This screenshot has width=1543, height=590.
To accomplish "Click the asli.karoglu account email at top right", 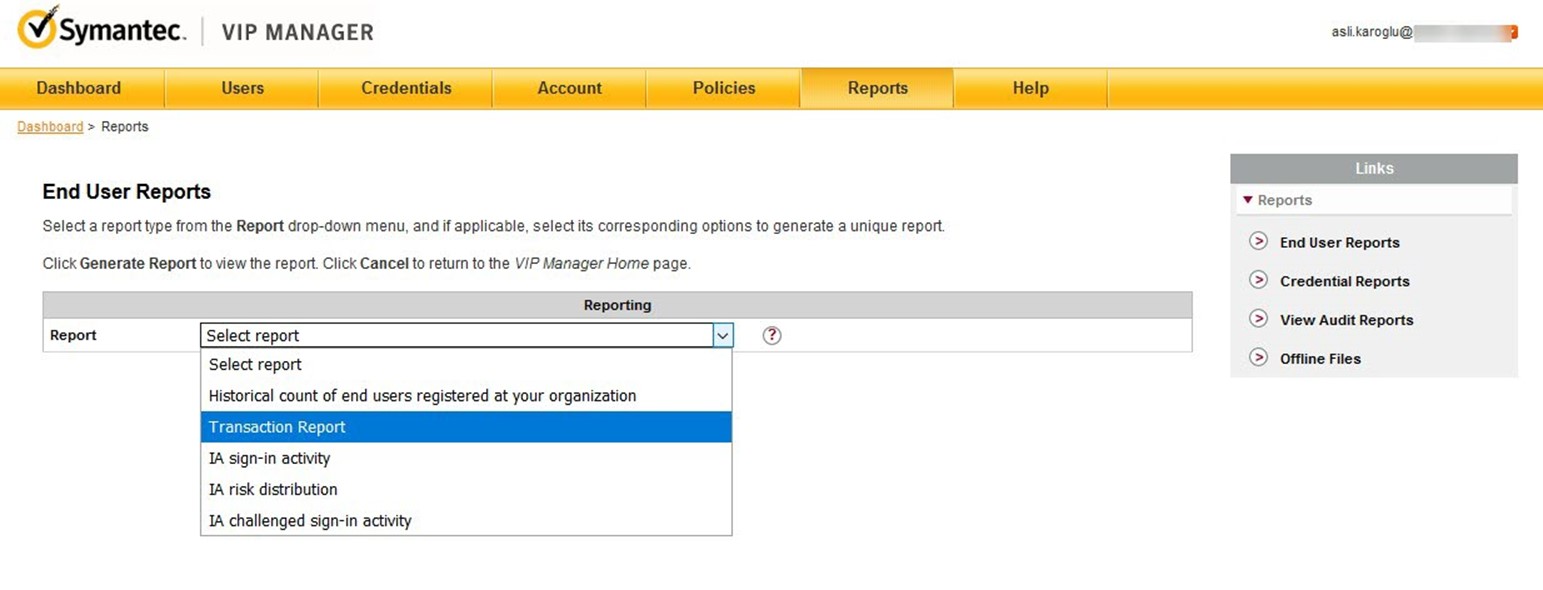I will pyautogui.click(x=1423, y=32).
